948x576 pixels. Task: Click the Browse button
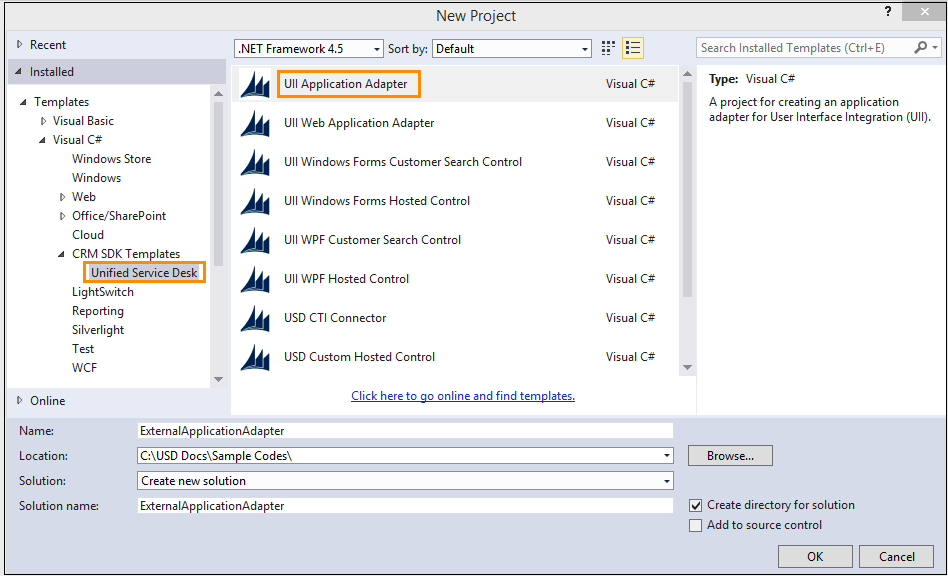pyautogui.click(x=729, y=455)
